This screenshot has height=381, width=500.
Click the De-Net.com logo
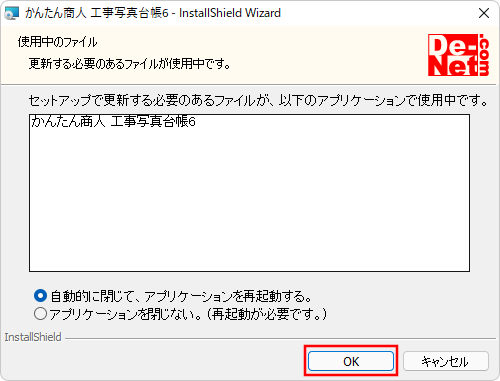[x=459, y=55]
